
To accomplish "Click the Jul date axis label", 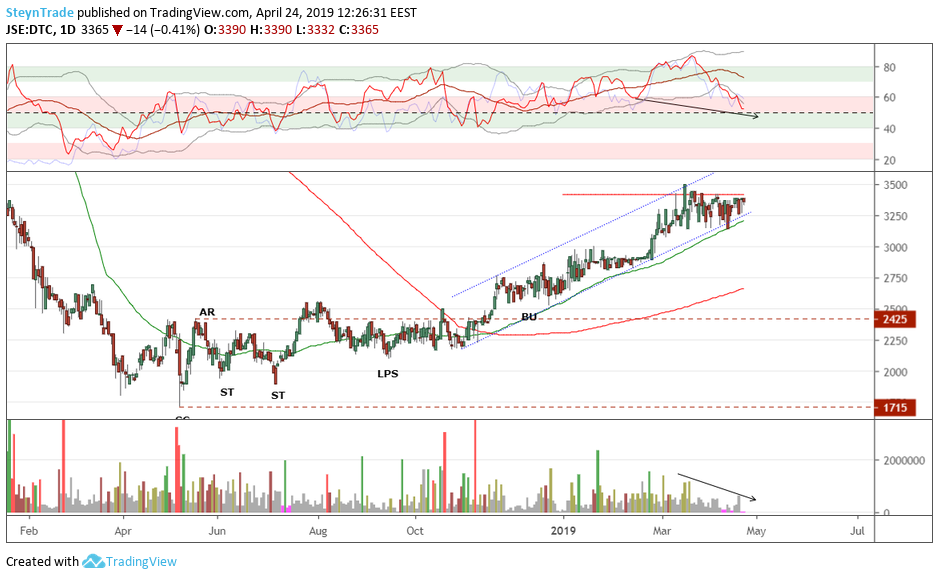I will tap(858, 531).
